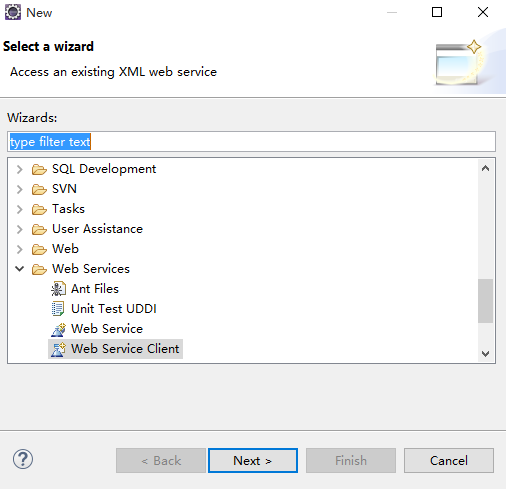Expand the User Assistance folder
The height and width of the screenshot is (489, 506).
click(20, 229)
